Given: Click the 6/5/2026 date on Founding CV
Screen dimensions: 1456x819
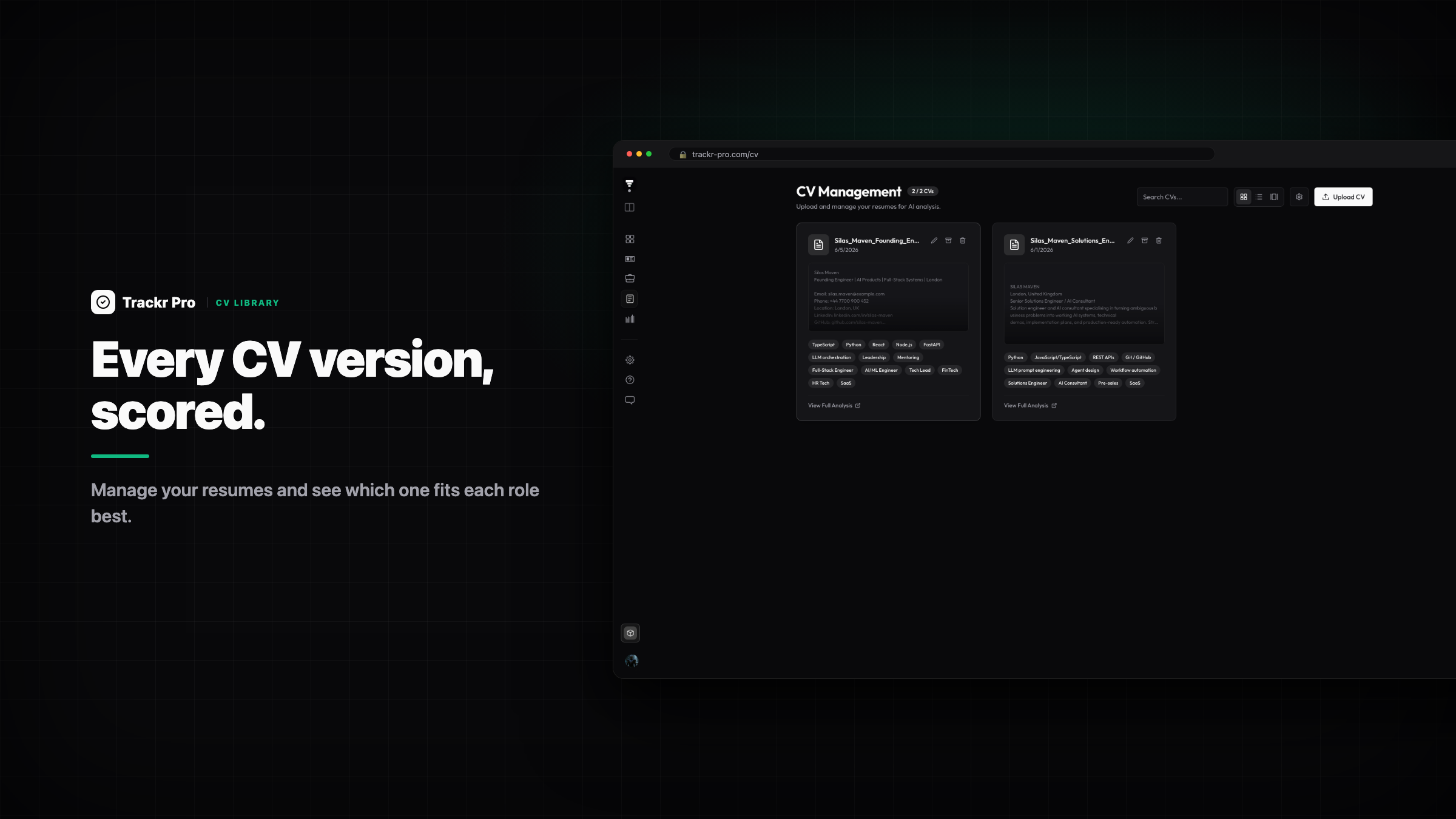Looking at the screenshot, I should pos(846,250).
